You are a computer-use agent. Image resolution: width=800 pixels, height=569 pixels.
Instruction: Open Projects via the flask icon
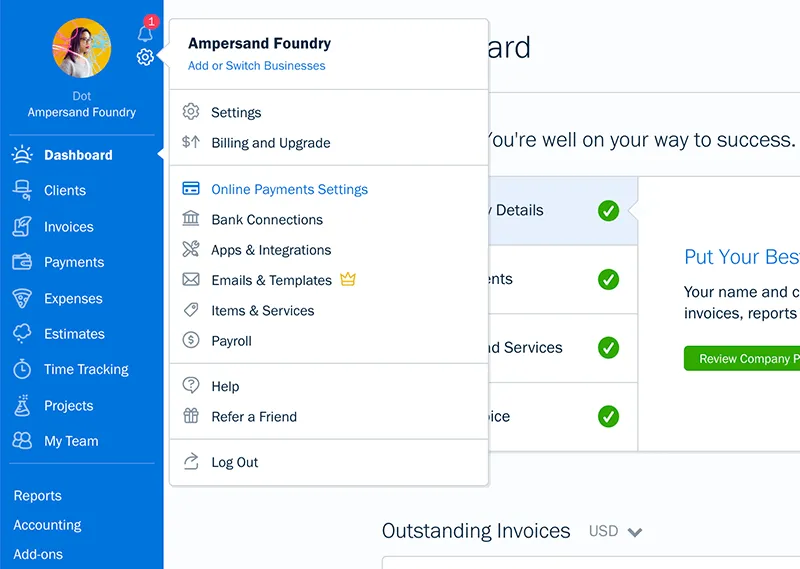[22, 406]
